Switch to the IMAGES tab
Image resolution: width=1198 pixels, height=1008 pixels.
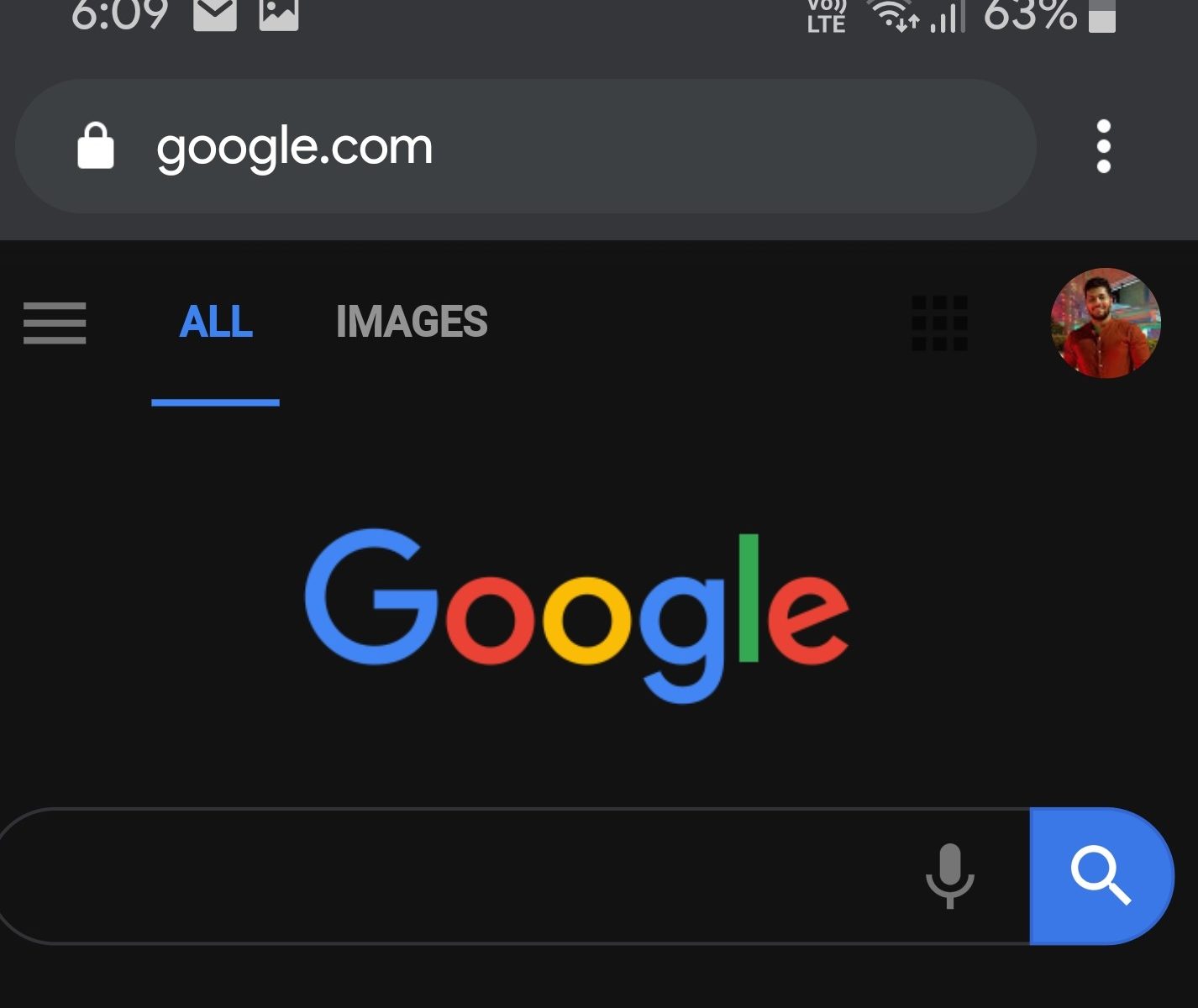click(x=412, y=322)
